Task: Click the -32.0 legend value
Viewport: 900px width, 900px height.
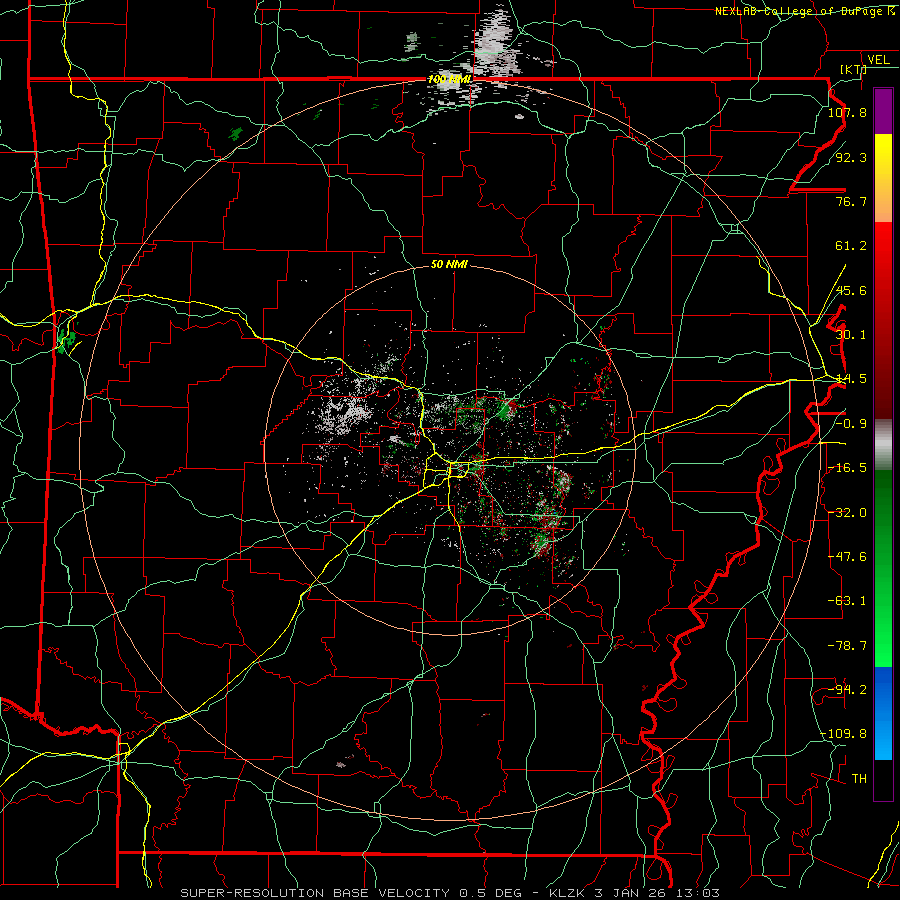Action: coord(847,512)
